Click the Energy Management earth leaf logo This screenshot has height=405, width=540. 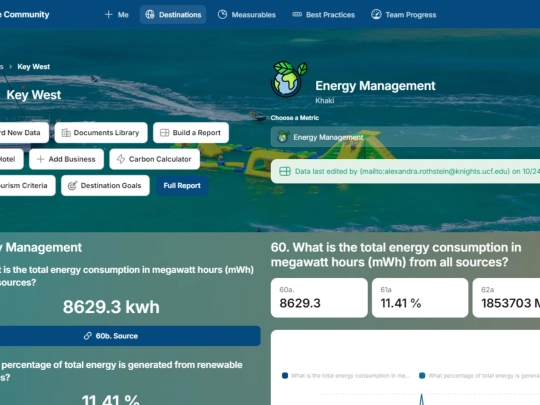[x=289, y=79]
